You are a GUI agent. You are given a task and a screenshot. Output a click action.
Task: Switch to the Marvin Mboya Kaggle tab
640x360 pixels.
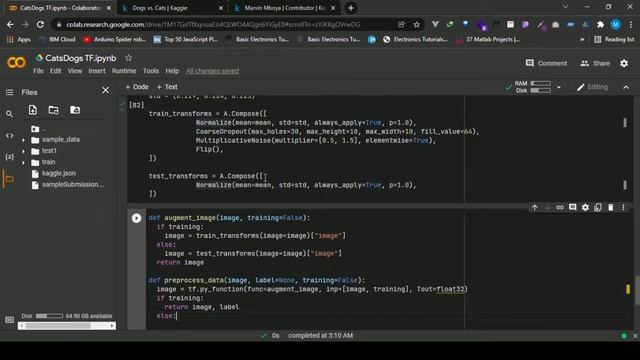(284, 8)
